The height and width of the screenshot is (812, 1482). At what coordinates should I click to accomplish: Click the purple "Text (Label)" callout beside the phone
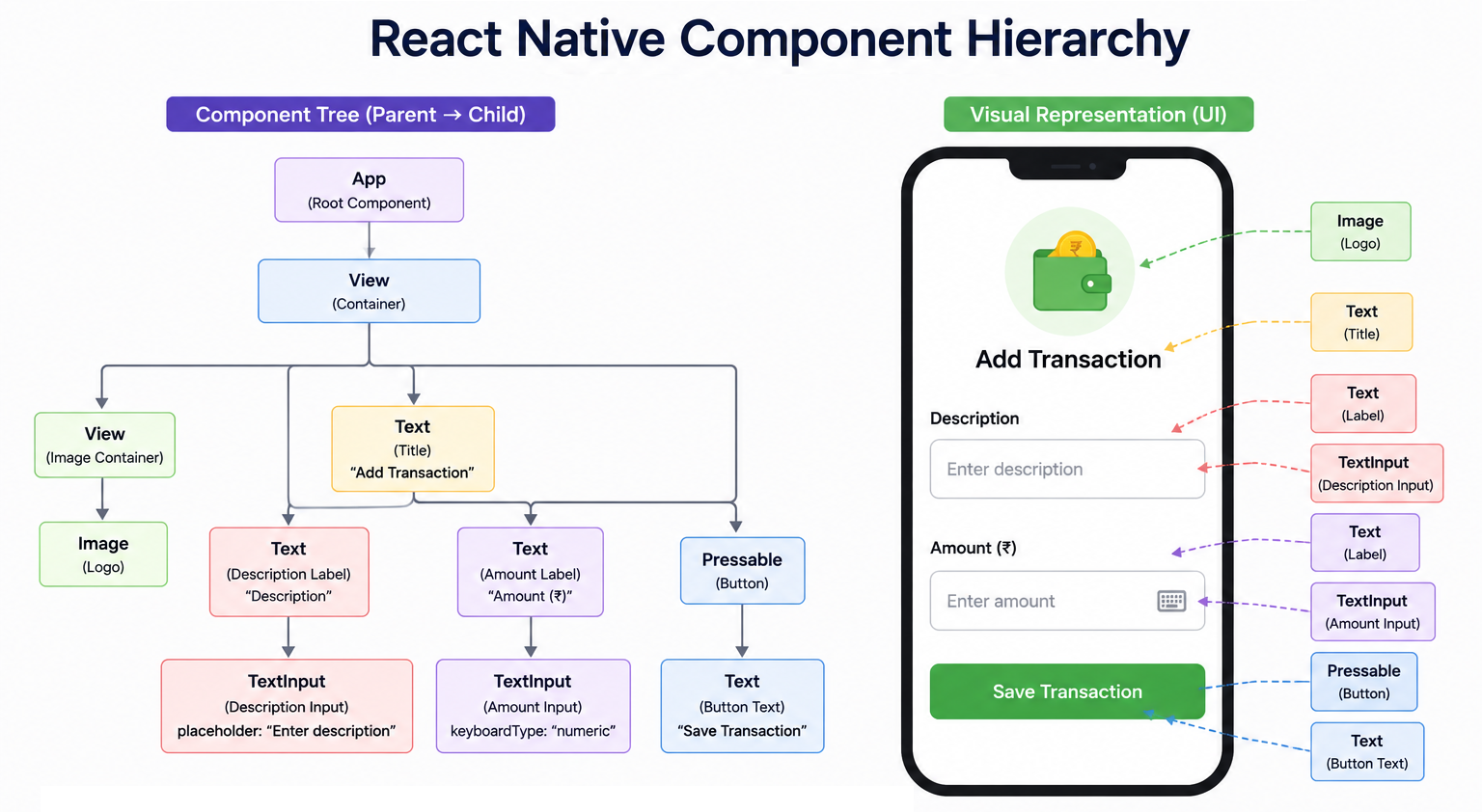[1365, 543]
